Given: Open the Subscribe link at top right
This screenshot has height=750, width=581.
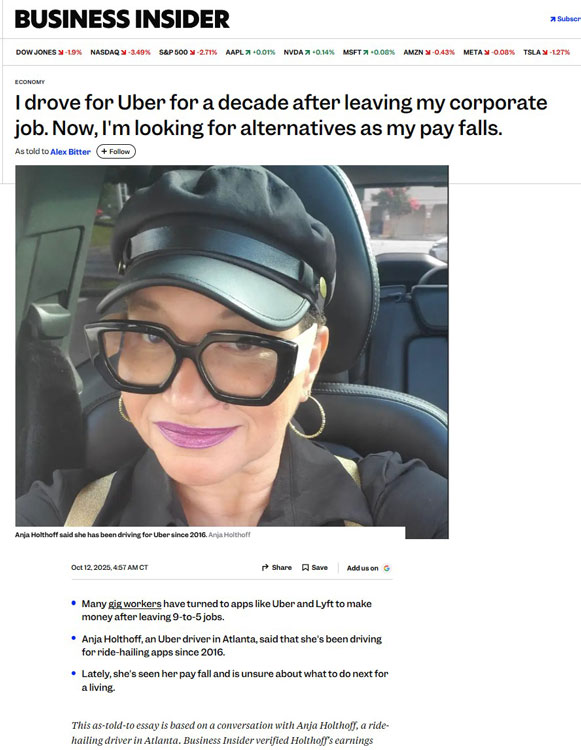Looking at the screenshot, I should click(x=565, y=19).
